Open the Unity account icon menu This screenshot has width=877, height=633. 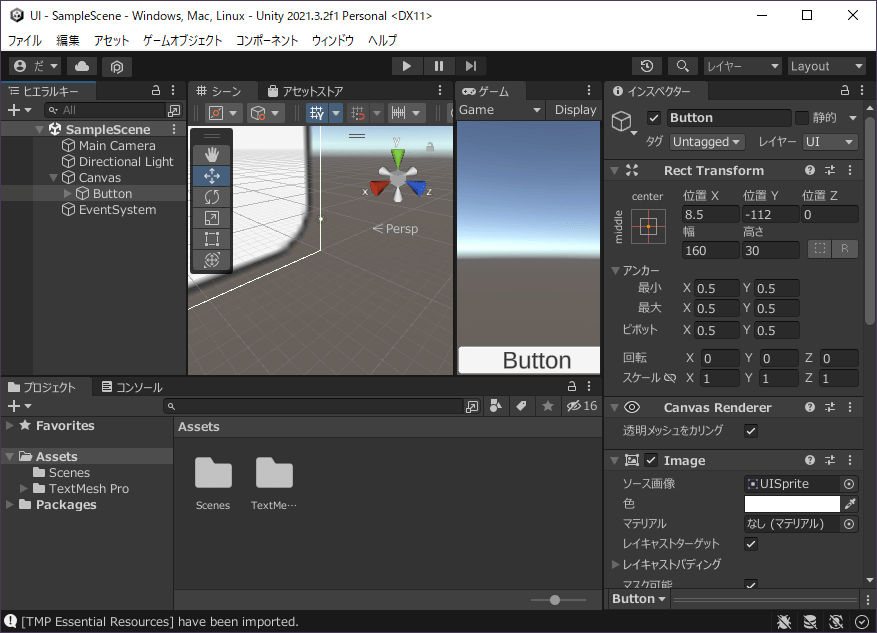pyautogui.click(x=35, y=66)
